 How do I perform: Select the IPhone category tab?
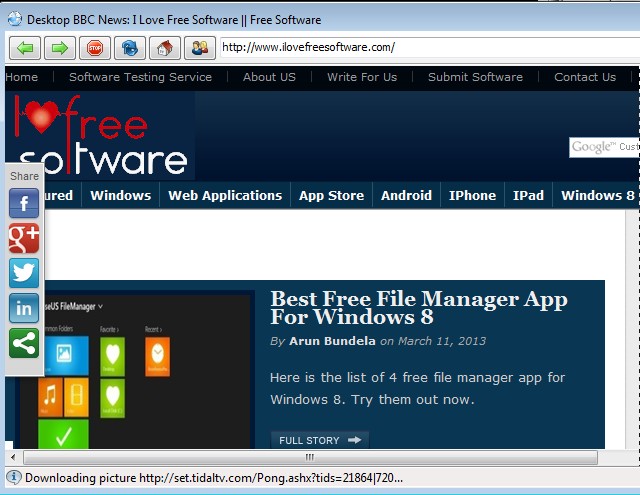pos(473,195)
